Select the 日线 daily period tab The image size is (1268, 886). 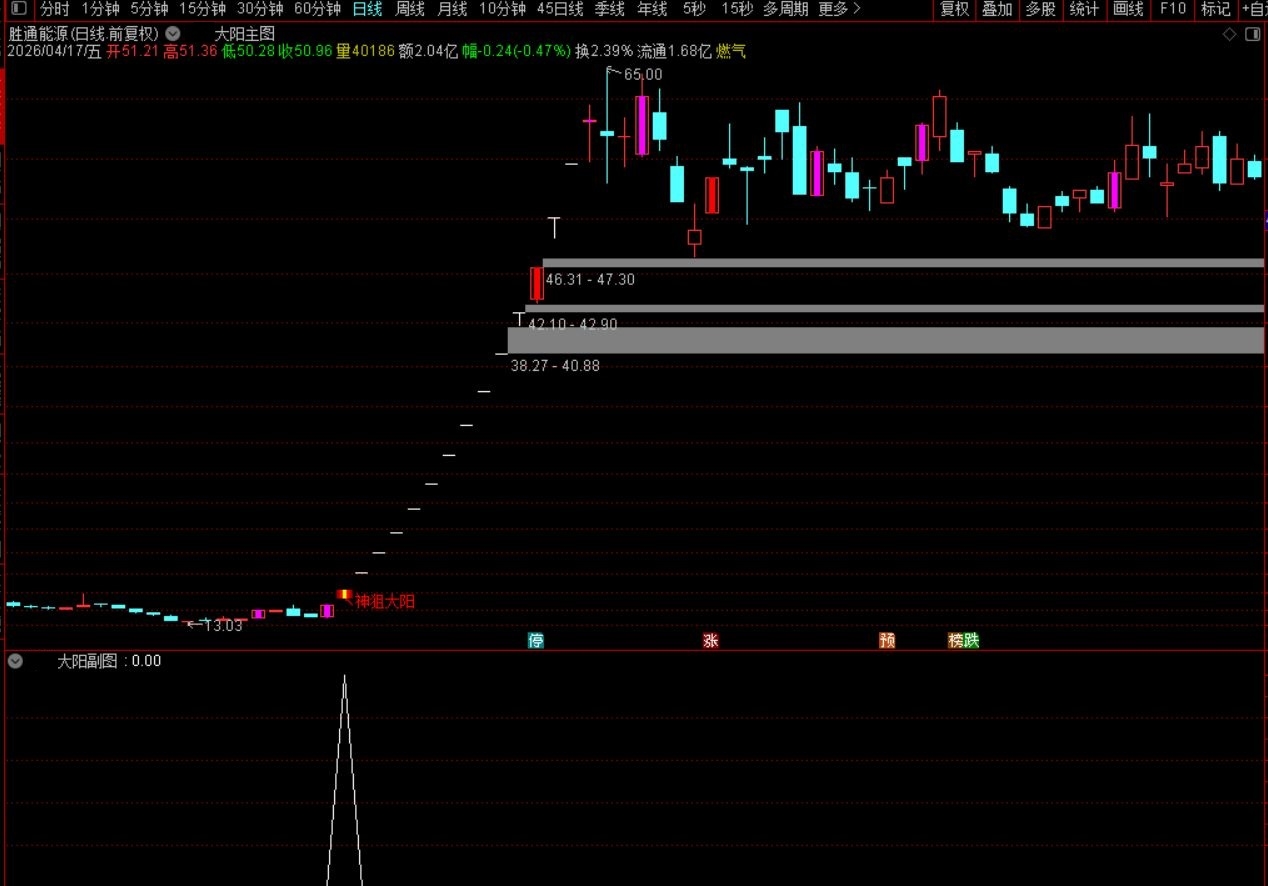tap(367, 9)
